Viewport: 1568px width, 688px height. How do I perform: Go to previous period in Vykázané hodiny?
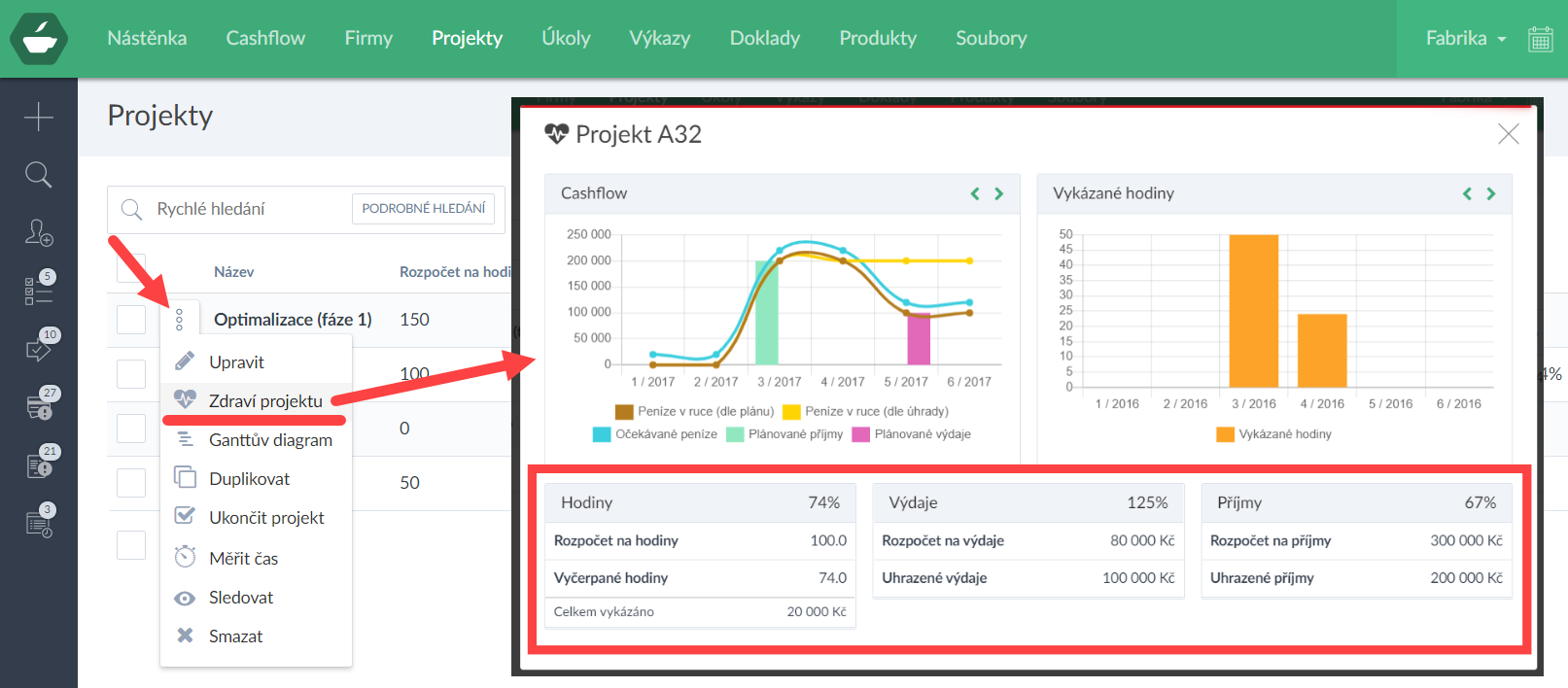(x=1467, y=193)
